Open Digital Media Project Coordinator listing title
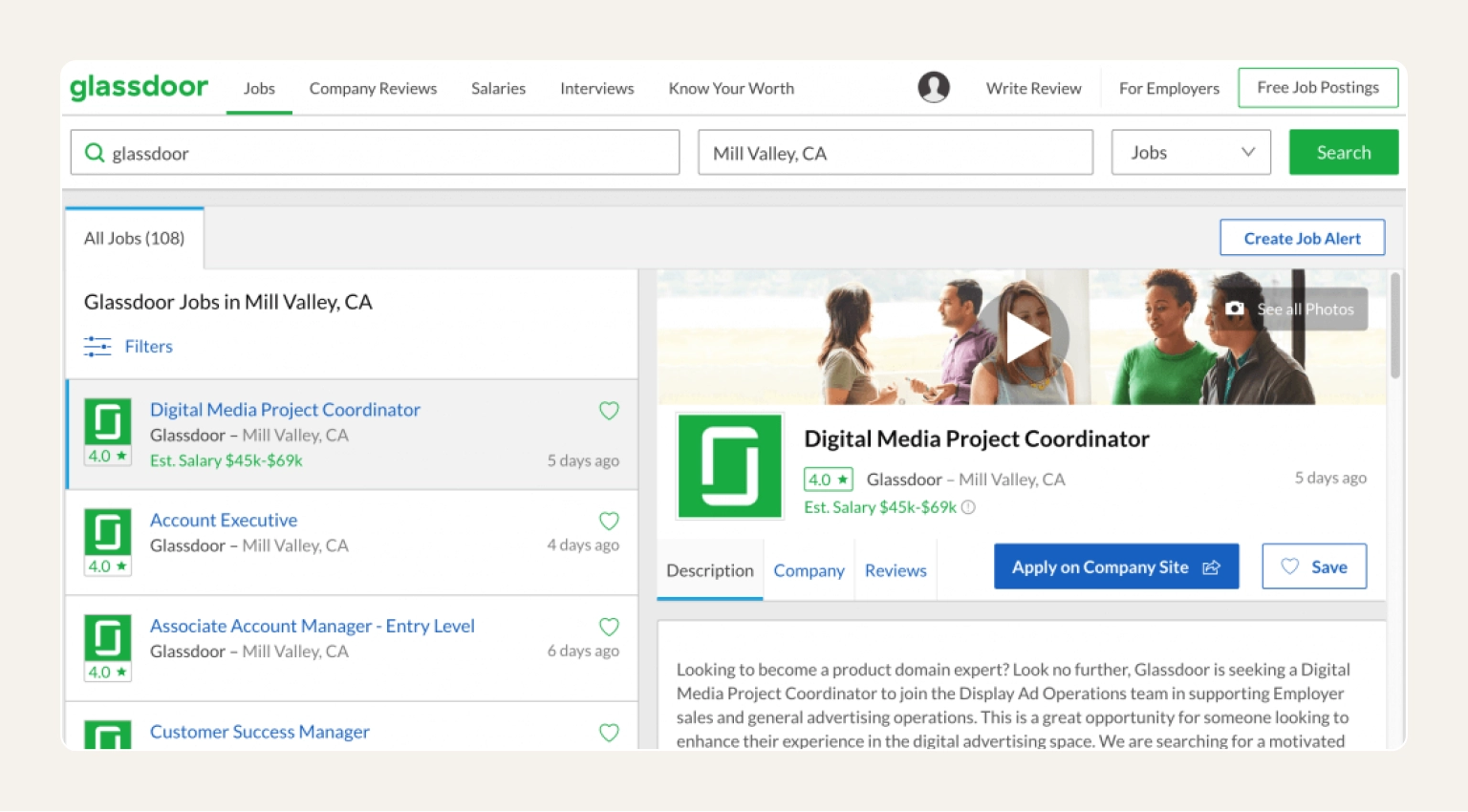1468x812 pixels. click(x=285, y=410)
